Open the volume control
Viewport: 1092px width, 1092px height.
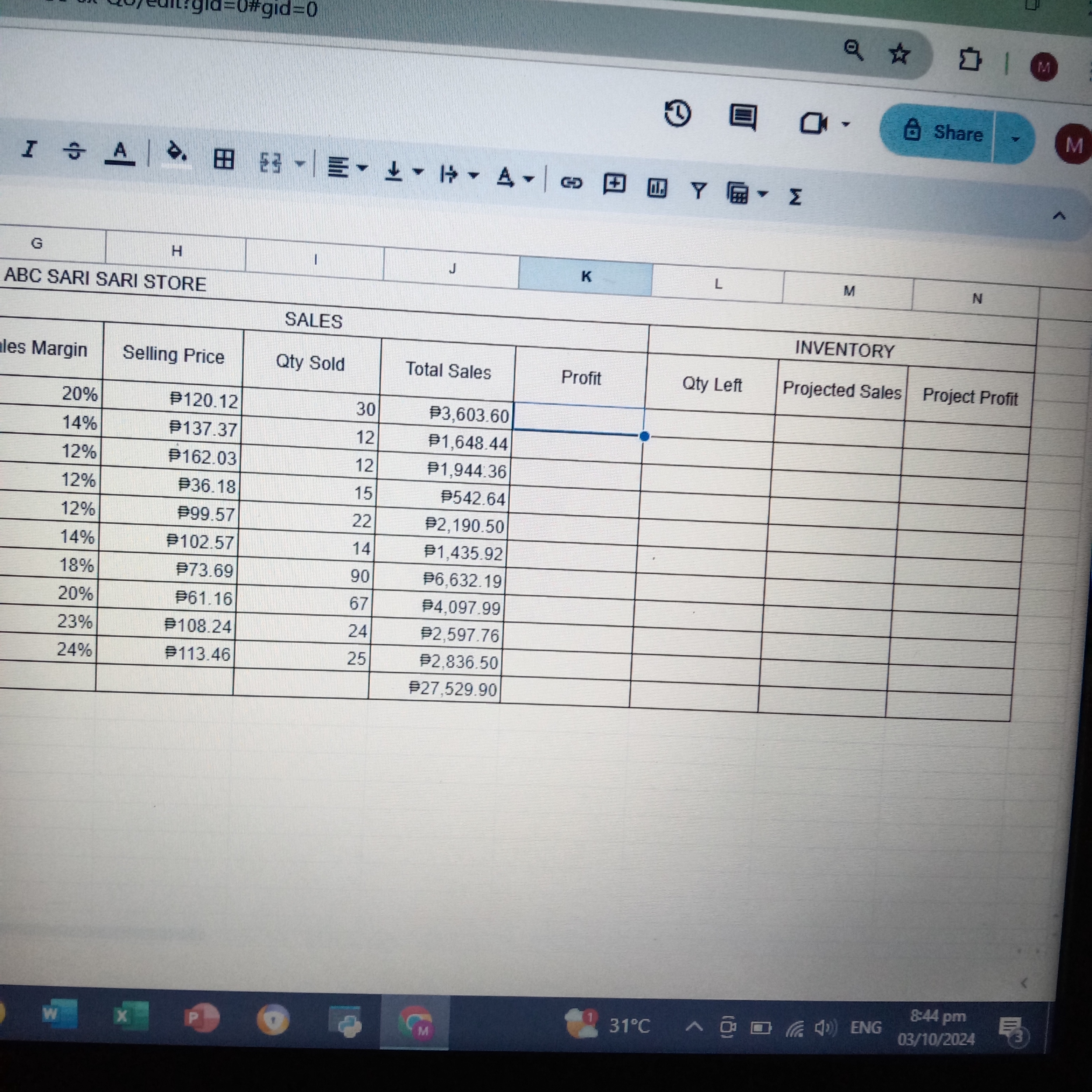(826, 1027)
